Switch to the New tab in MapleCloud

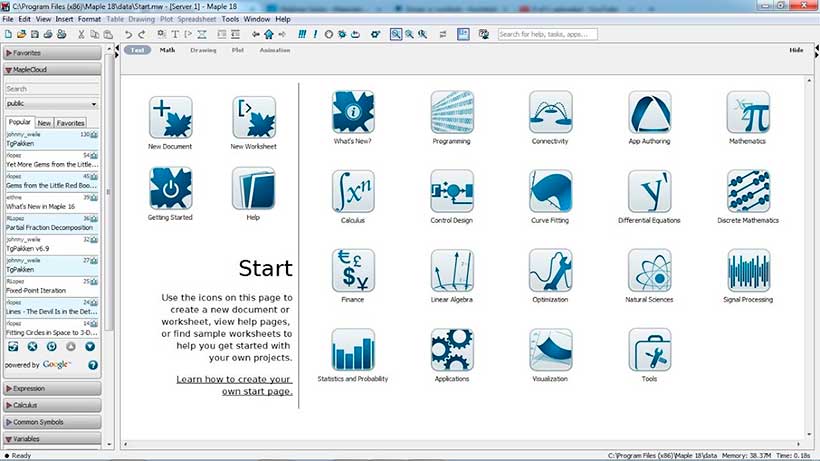[44, 122]
